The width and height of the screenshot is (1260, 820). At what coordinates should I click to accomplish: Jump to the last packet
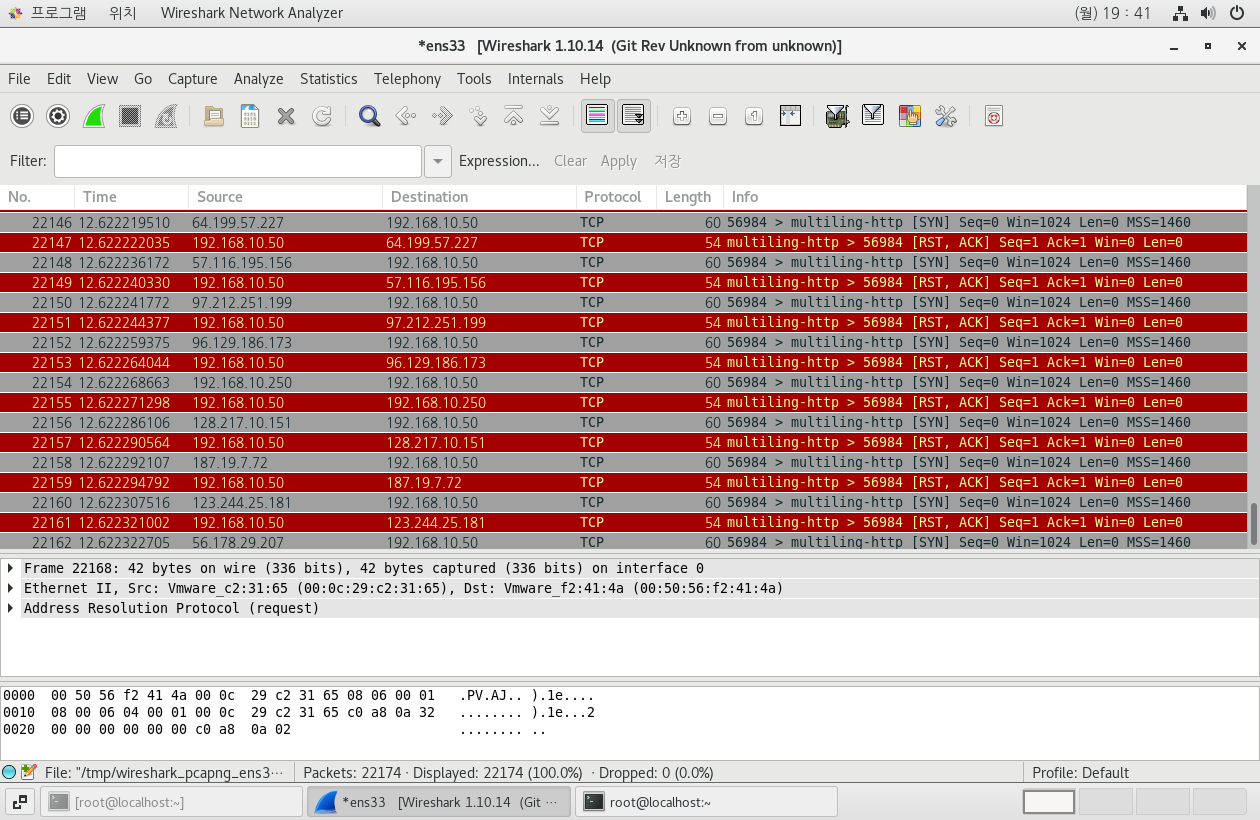[549, 116]
